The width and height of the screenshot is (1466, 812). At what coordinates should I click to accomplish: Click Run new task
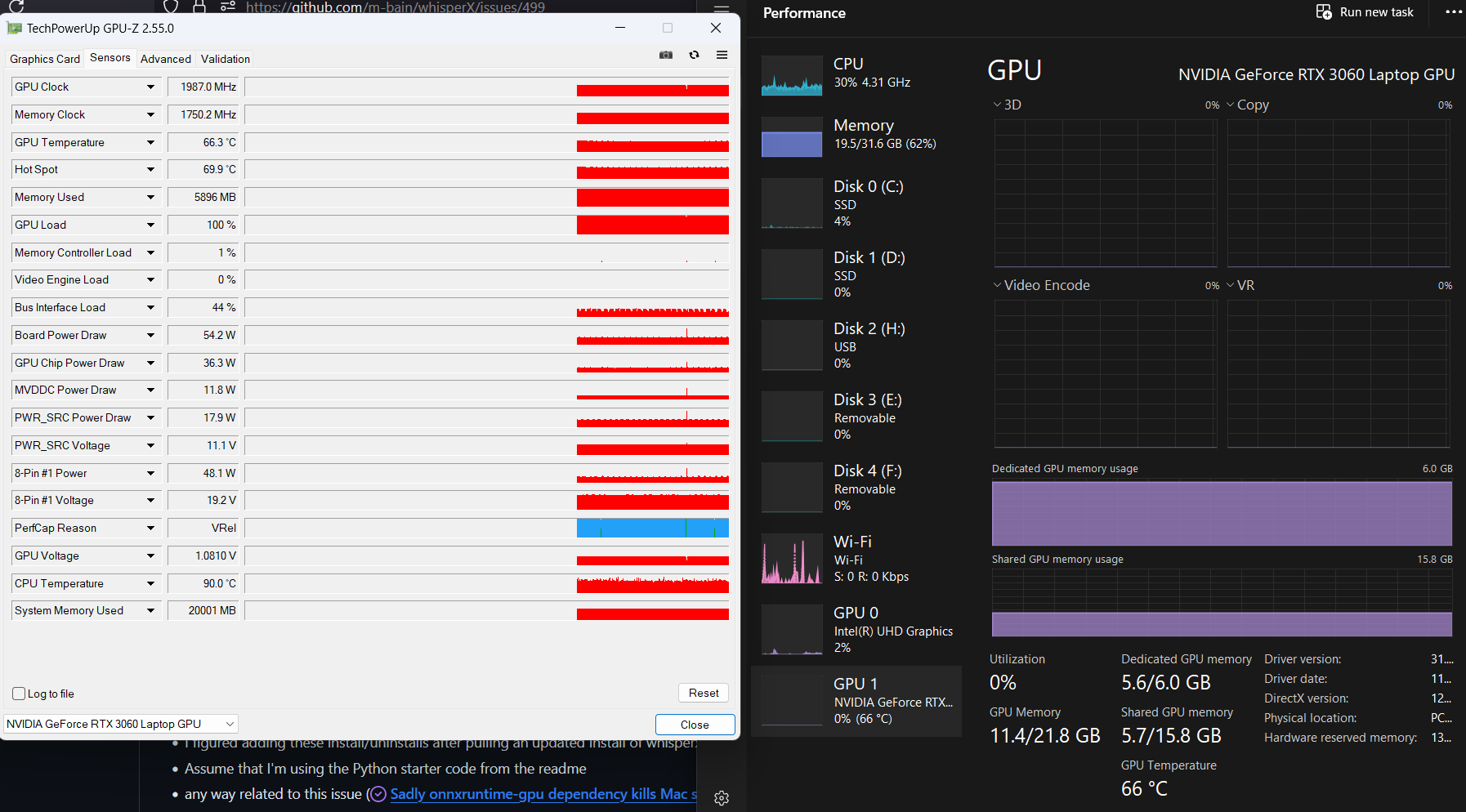tap(1364, 12)
